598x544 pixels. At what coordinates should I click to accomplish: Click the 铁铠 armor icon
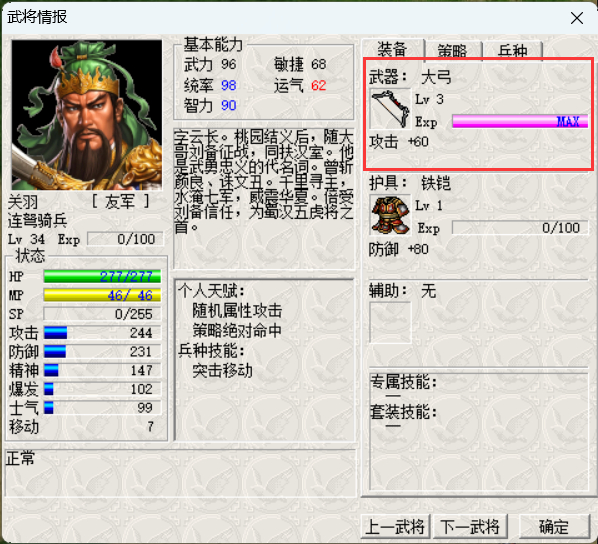[390, 215]
